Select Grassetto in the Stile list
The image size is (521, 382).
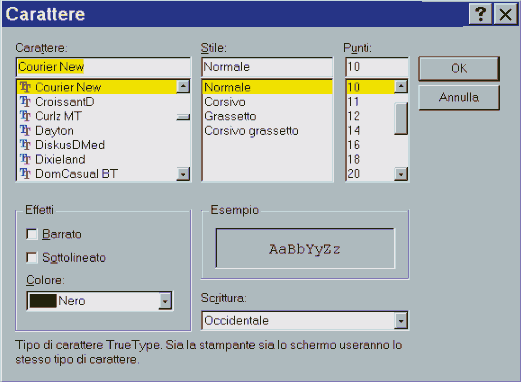[x=230, y=116]
